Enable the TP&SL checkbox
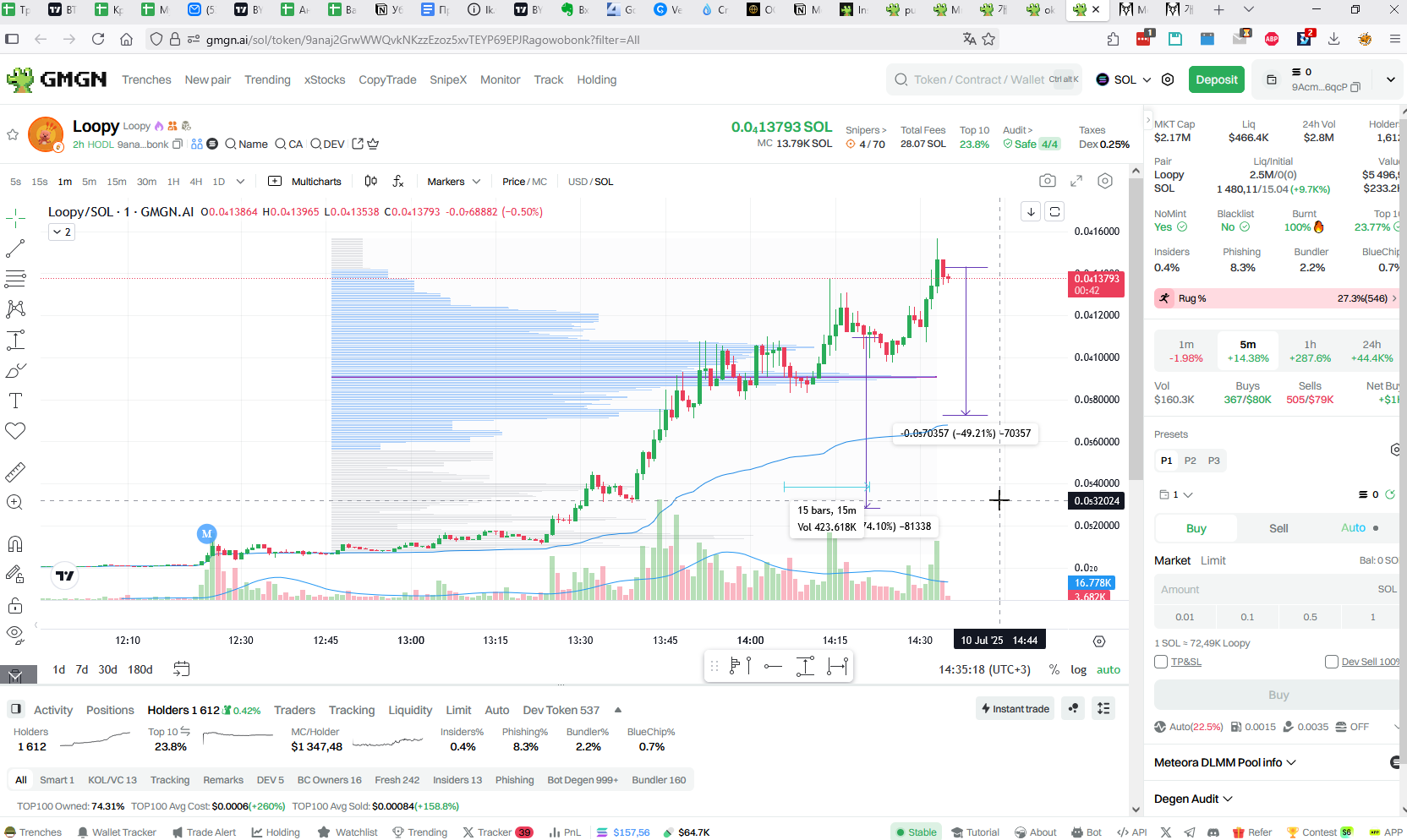Viewport: 1407px width, 840px height. pos(1161,662)
